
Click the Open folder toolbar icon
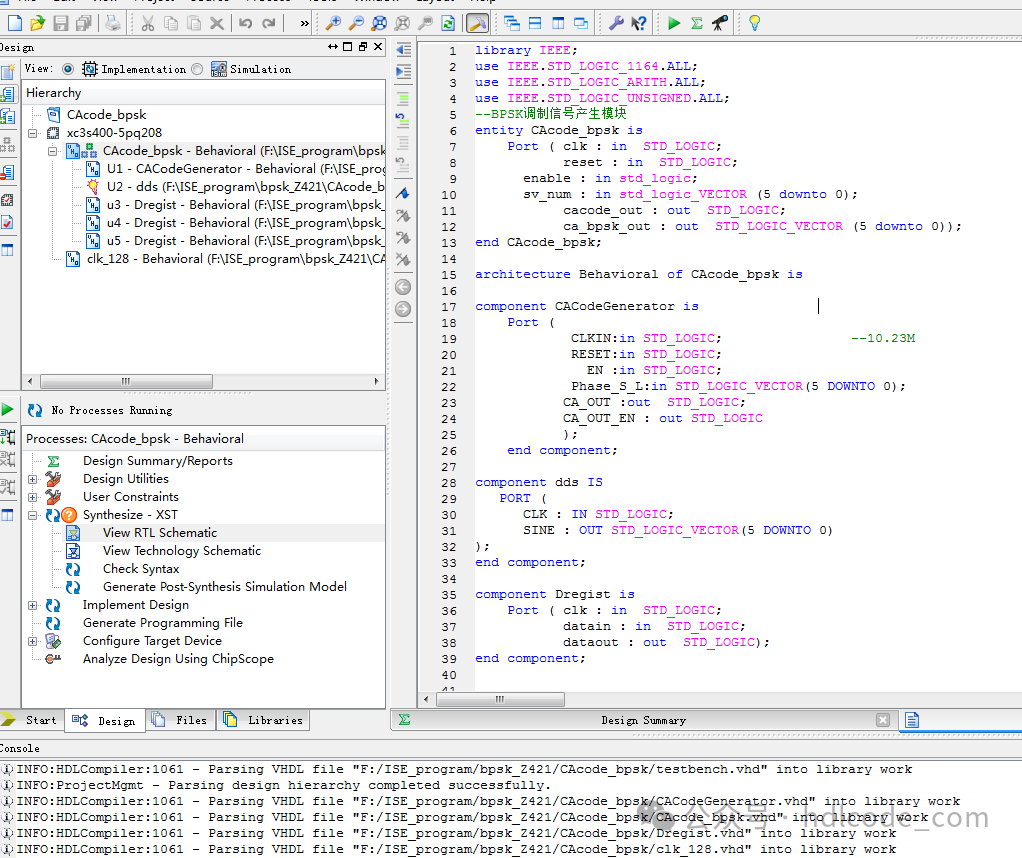pyautogui.click(x=37, y=22)
